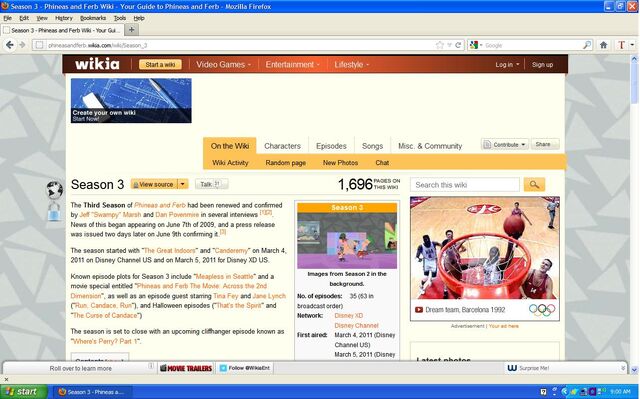Open a new tab with plus icon

(x=131, y=30)
